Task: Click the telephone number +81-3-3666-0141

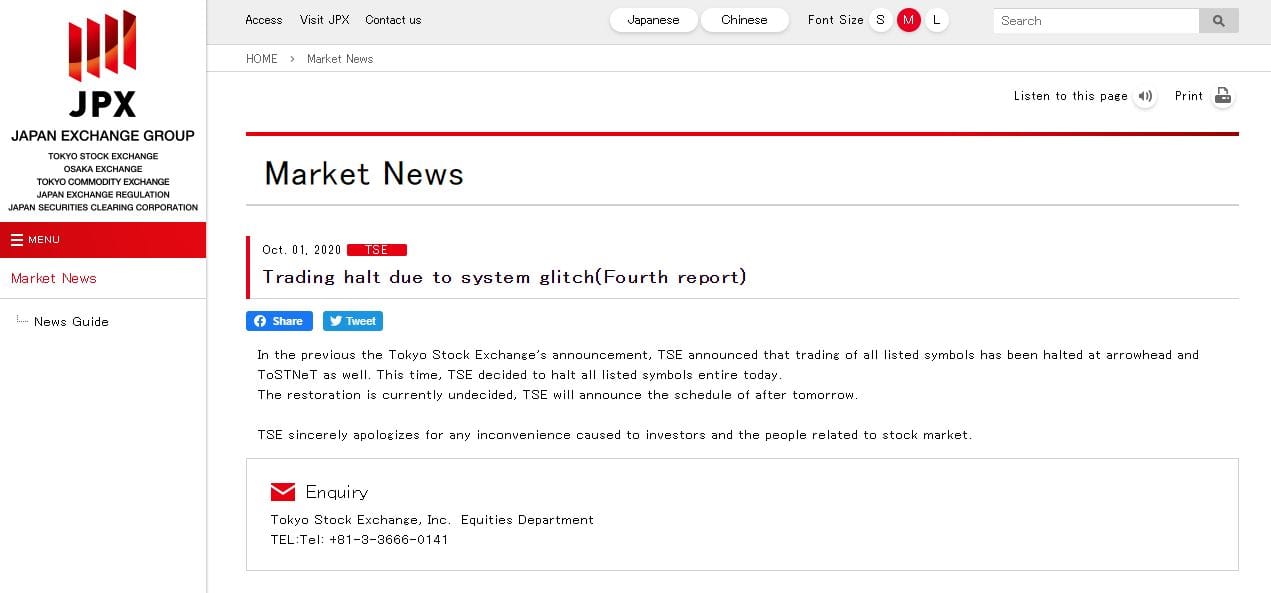Action: click(388, 540)
